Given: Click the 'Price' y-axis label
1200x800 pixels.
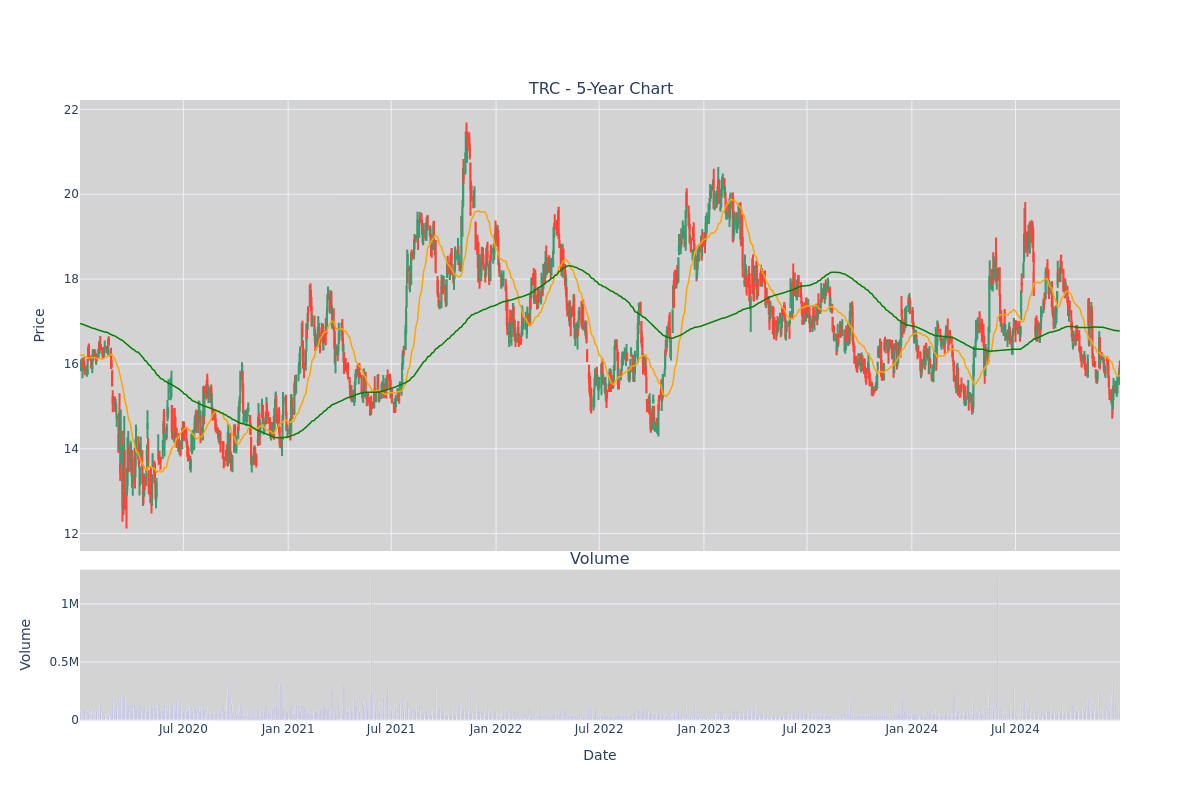Looking at the screenshot, I should pyautogui.click(x=40, y=325).
